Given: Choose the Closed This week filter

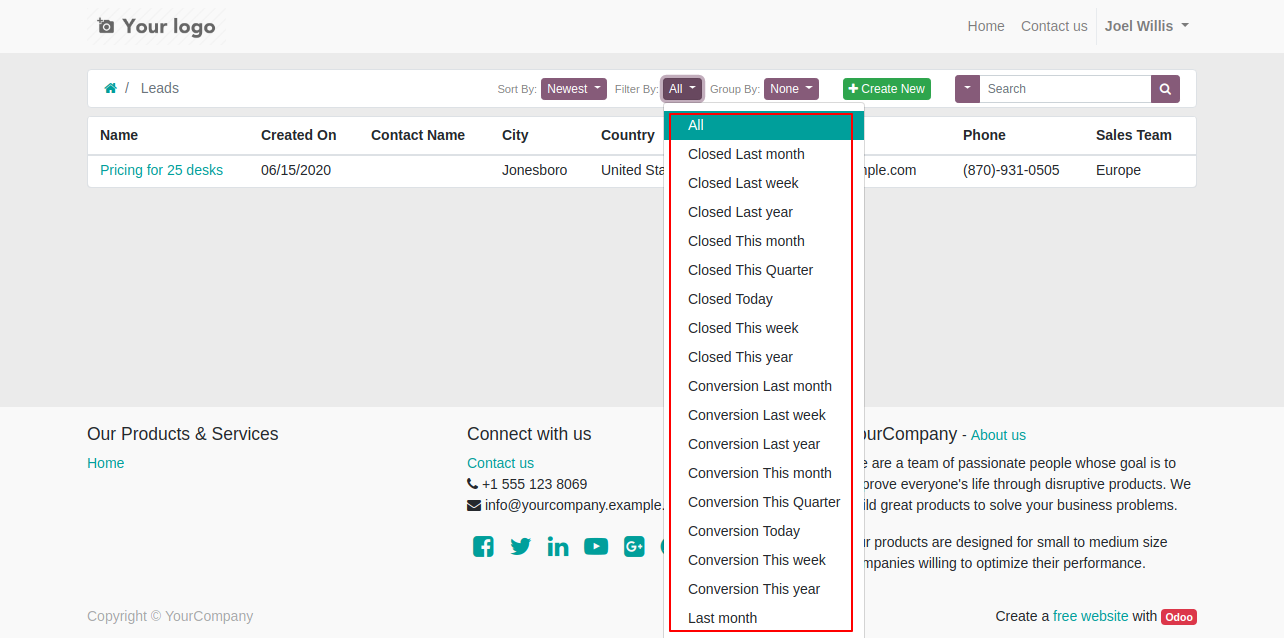Looking at the screenshot, I should click(x=764, y=328).
